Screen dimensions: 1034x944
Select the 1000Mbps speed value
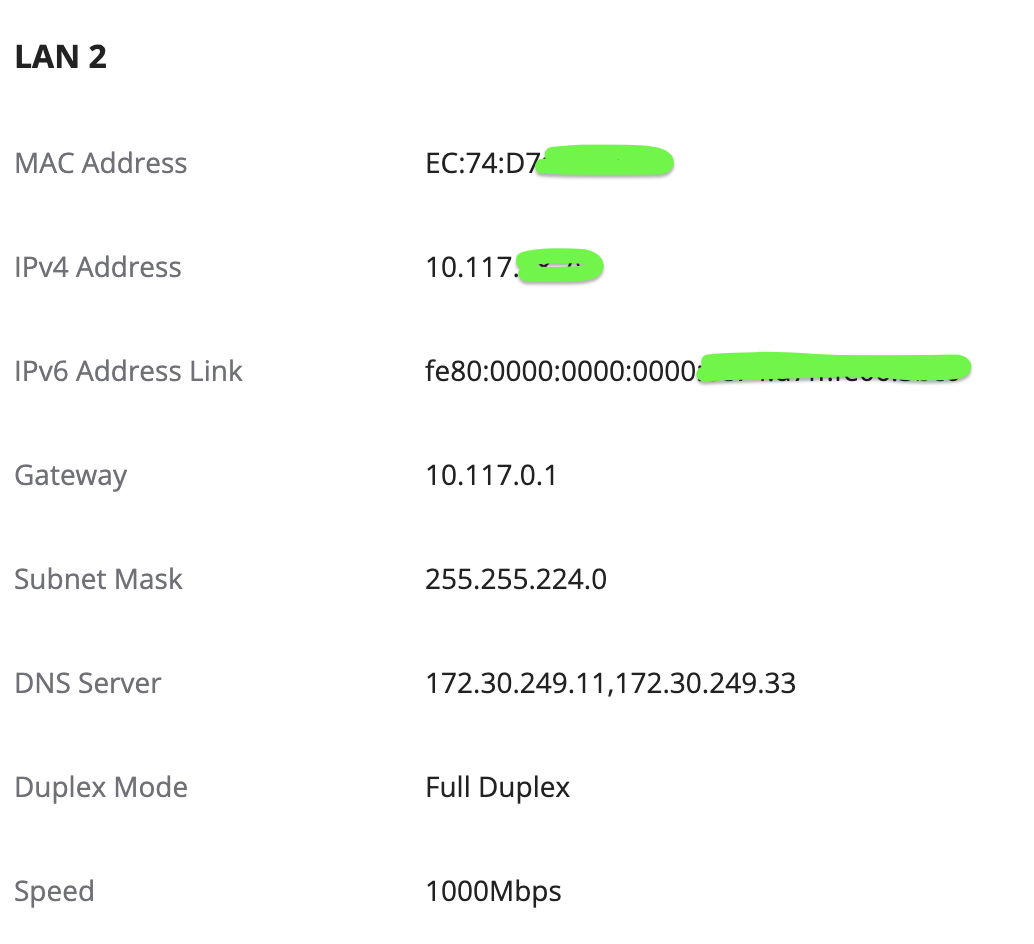point(494,891)
